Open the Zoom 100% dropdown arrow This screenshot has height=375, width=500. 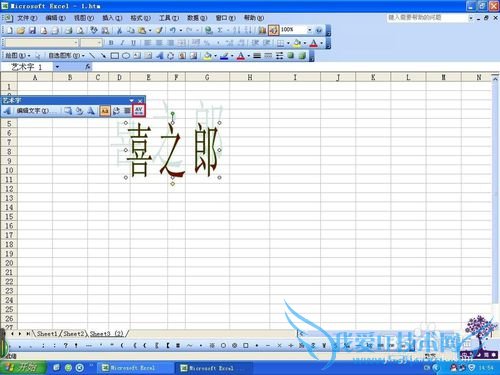[x=309, y=30]
